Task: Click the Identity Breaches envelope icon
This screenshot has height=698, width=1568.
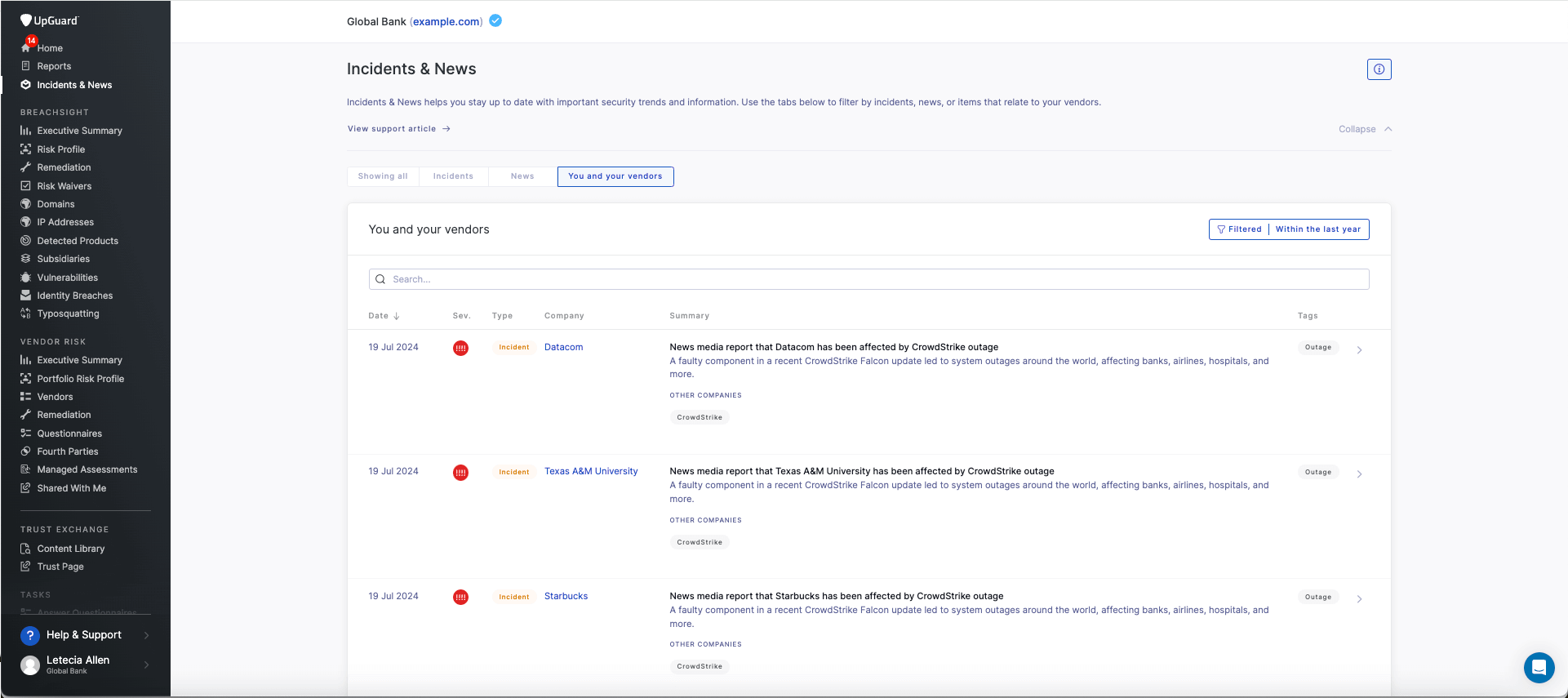Action: point(26,296)
